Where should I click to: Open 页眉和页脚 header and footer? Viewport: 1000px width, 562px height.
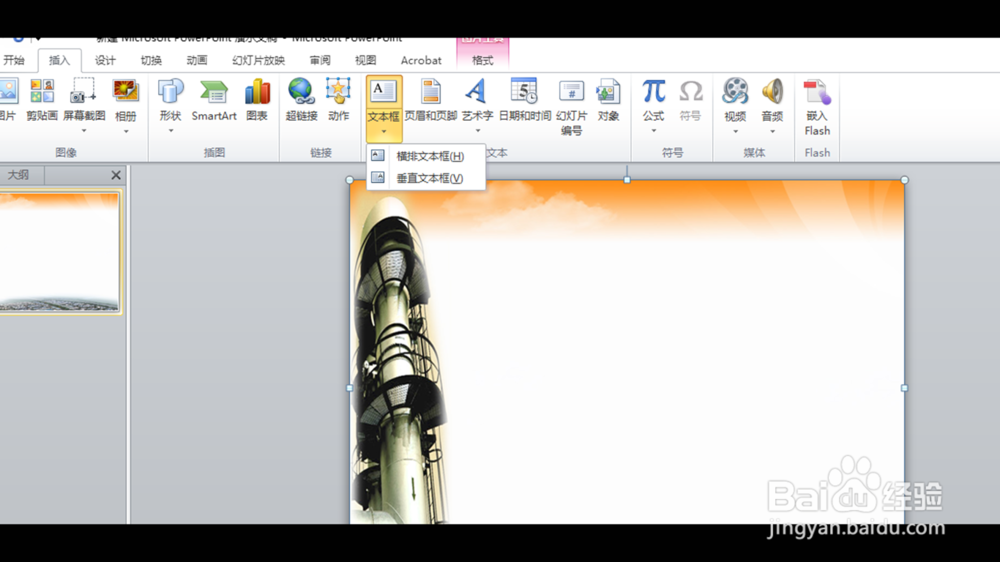[430, 100]
